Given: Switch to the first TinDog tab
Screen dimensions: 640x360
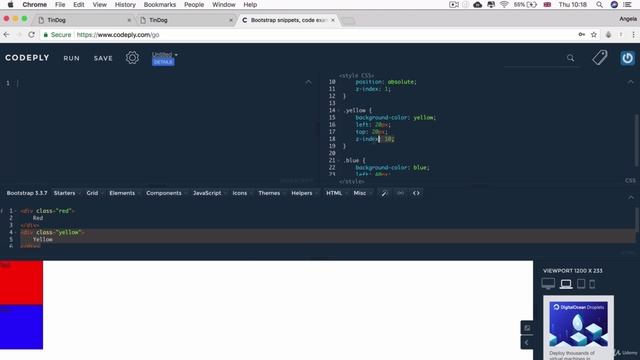Looking at the screenshot, I should (84, 20).
